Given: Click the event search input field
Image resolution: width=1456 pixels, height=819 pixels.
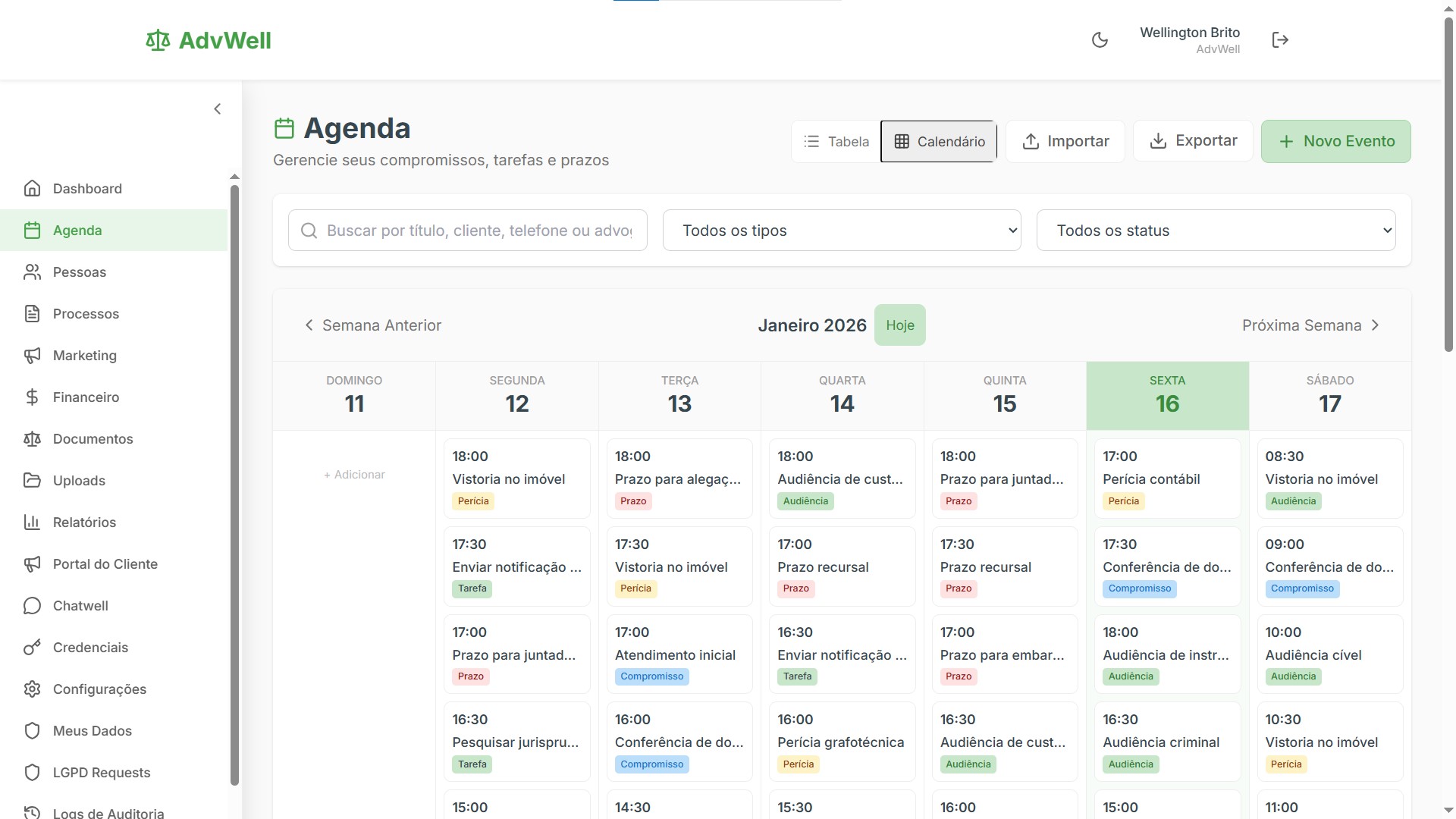Looking at the screenshot, I should [x=478, y=231].
